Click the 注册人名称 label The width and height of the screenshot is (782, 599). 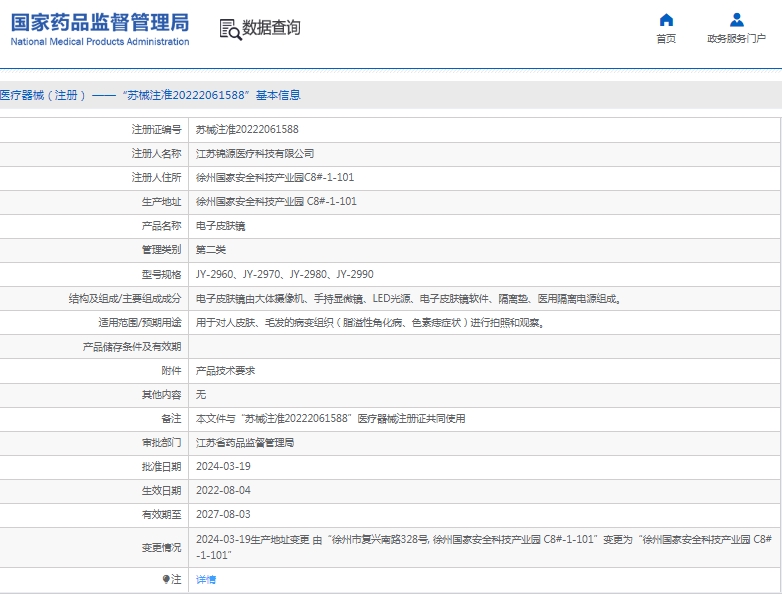[156, 154]
